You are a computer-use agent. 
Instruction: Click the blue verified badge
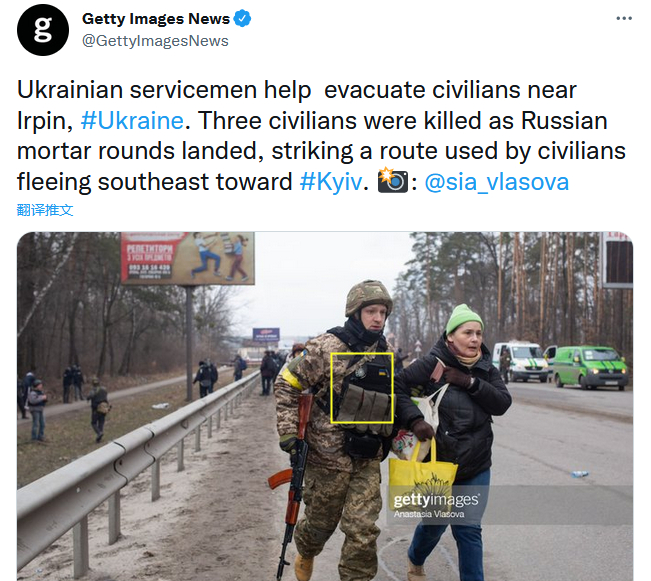click(242, 19)
